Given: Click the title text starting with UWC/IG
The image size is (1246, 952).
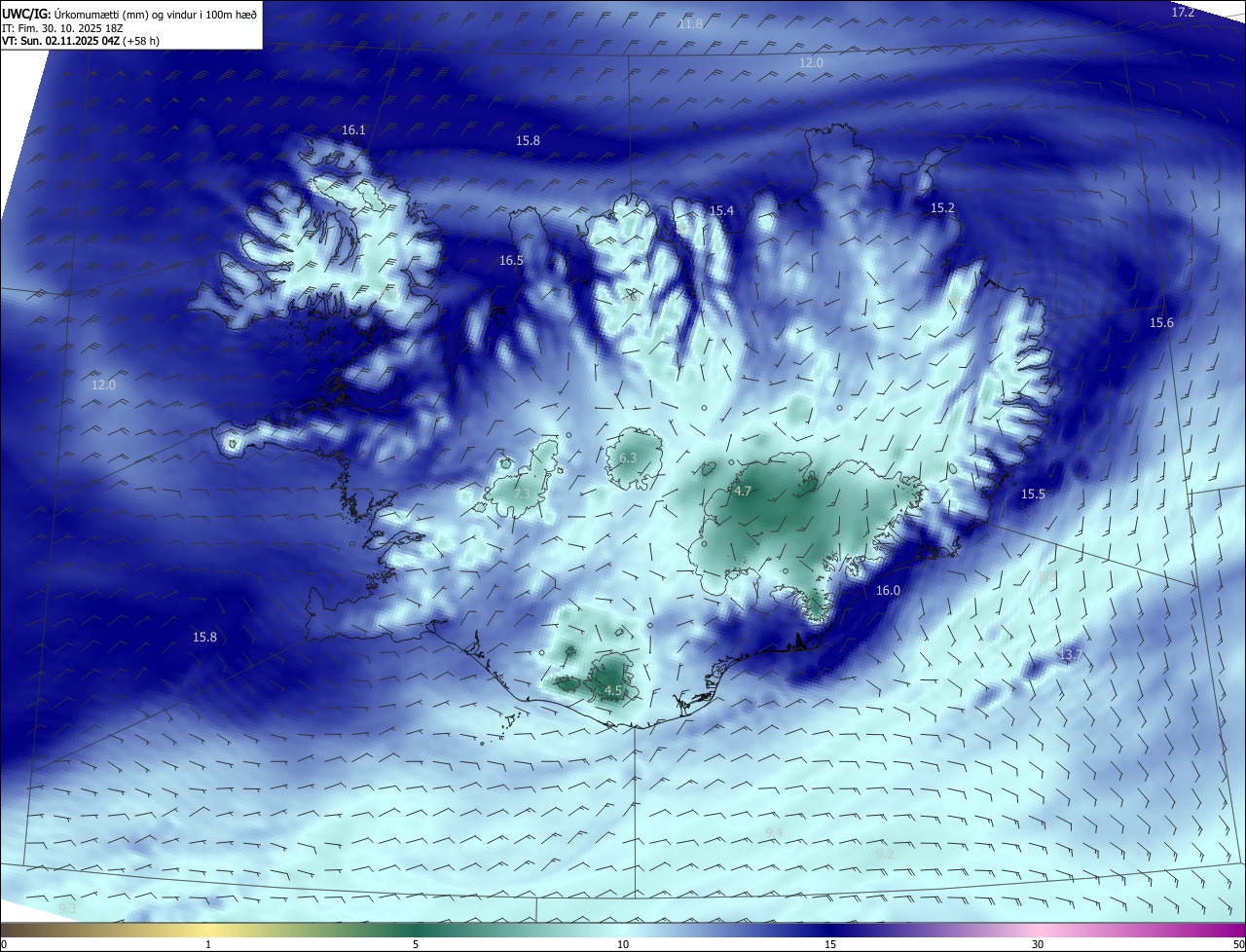Looking at the screenshot, I should (x=129, y=13).
